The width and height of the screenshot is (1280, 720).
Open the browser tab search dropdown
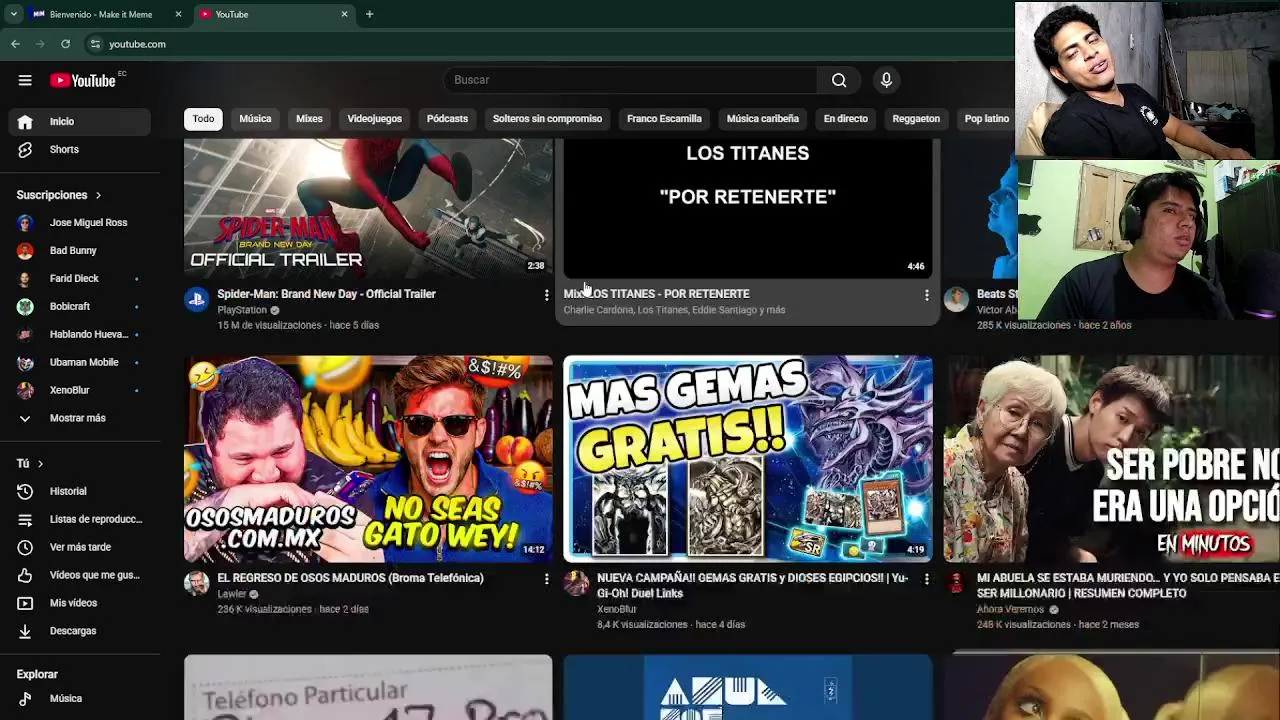(x=13, y=14)
